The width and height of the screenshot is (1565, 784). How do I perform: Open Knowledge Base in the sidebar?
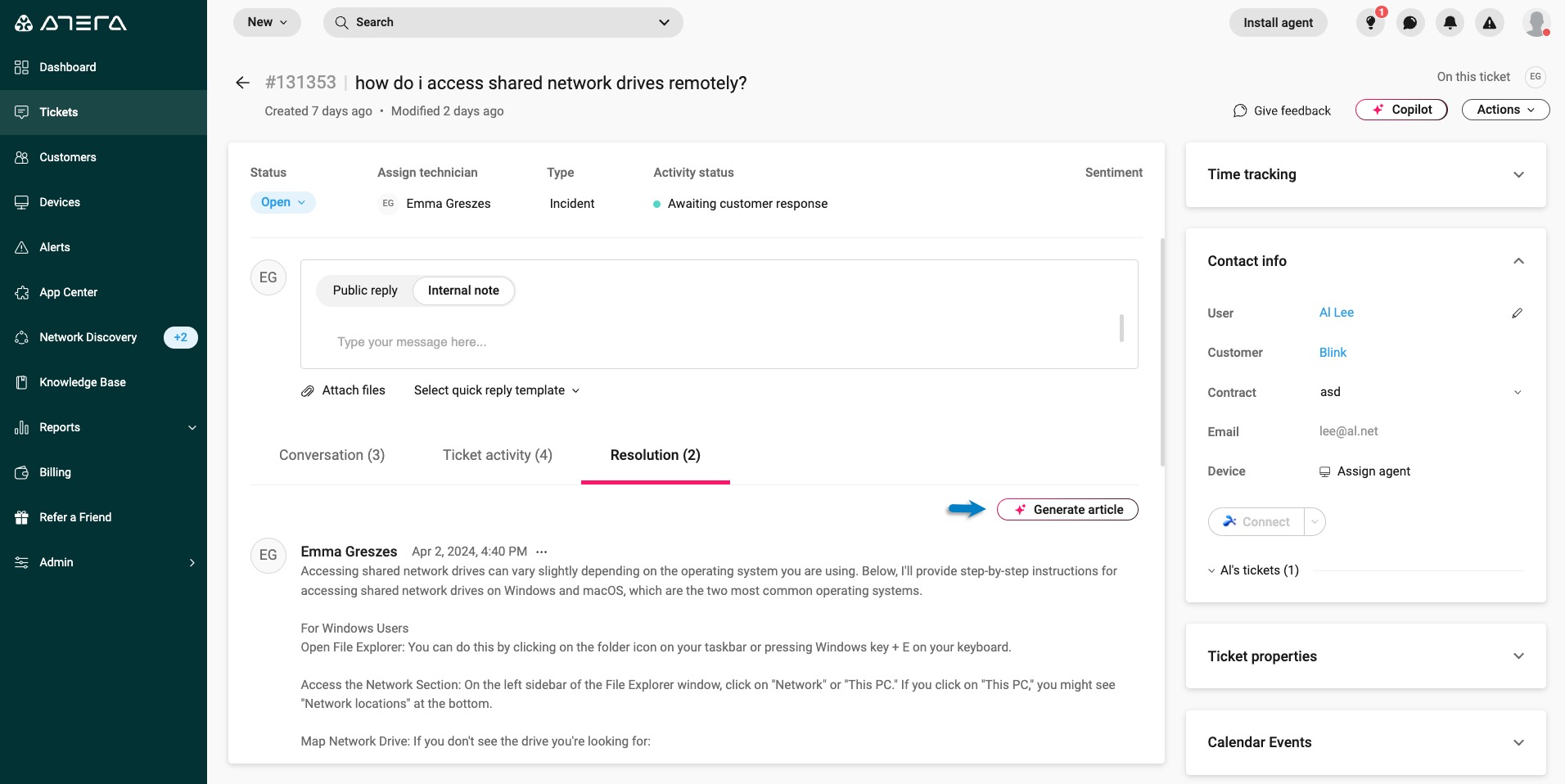[83, 382]
